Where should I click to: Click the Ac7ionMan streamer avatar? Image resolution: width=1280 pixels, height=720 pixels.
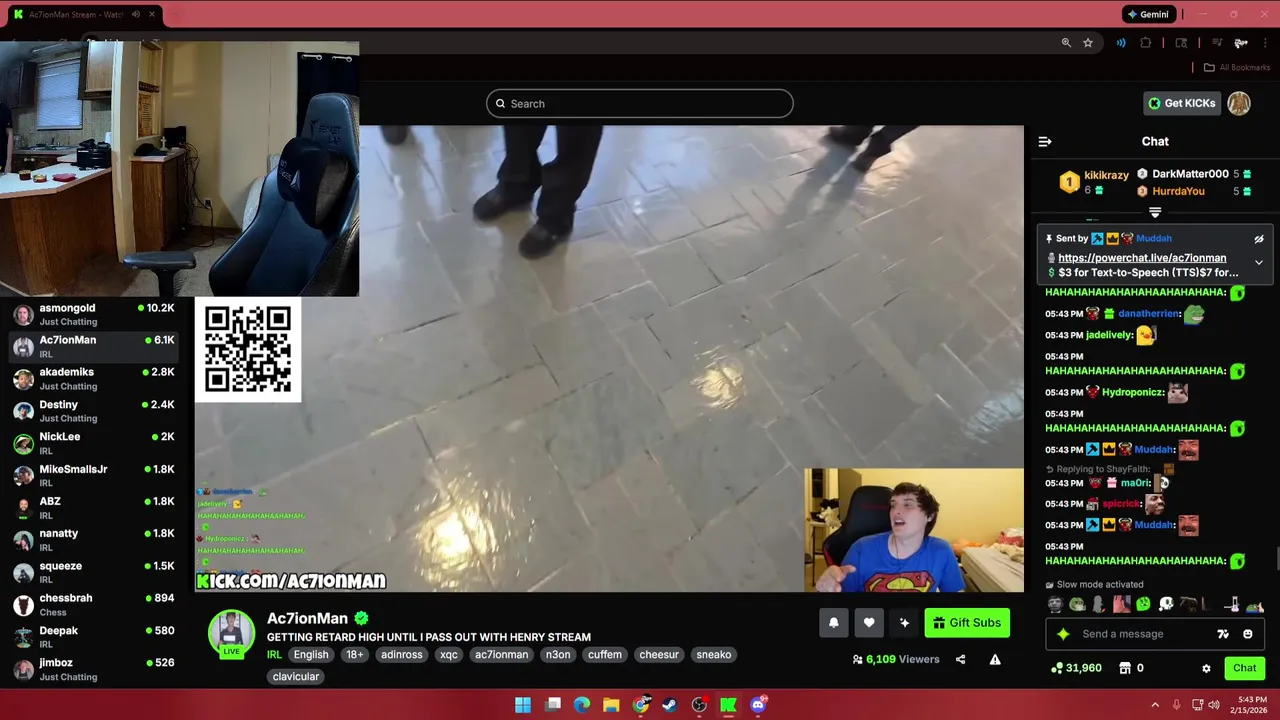click(231, 632)
